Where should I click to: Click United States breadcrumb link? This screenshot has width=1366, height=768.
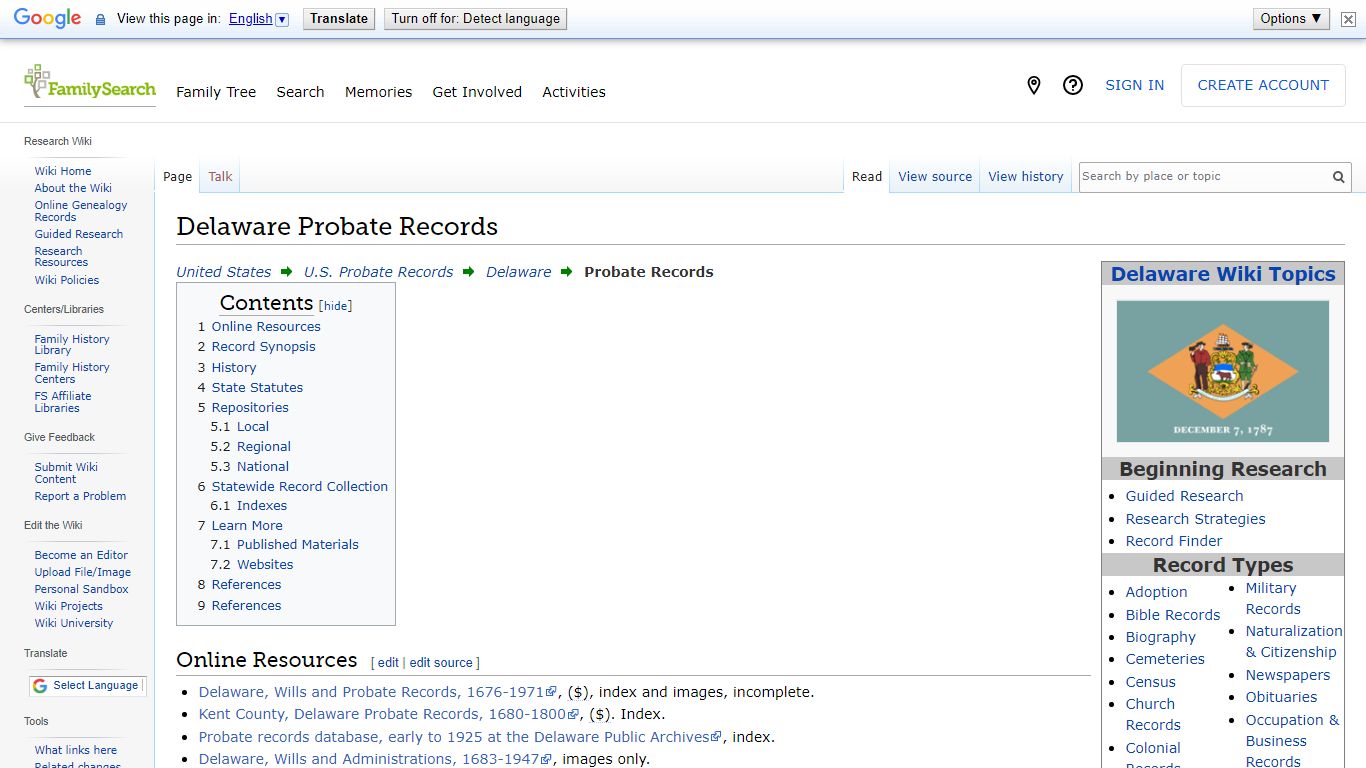pyautogui.click(x=224, y=272)
